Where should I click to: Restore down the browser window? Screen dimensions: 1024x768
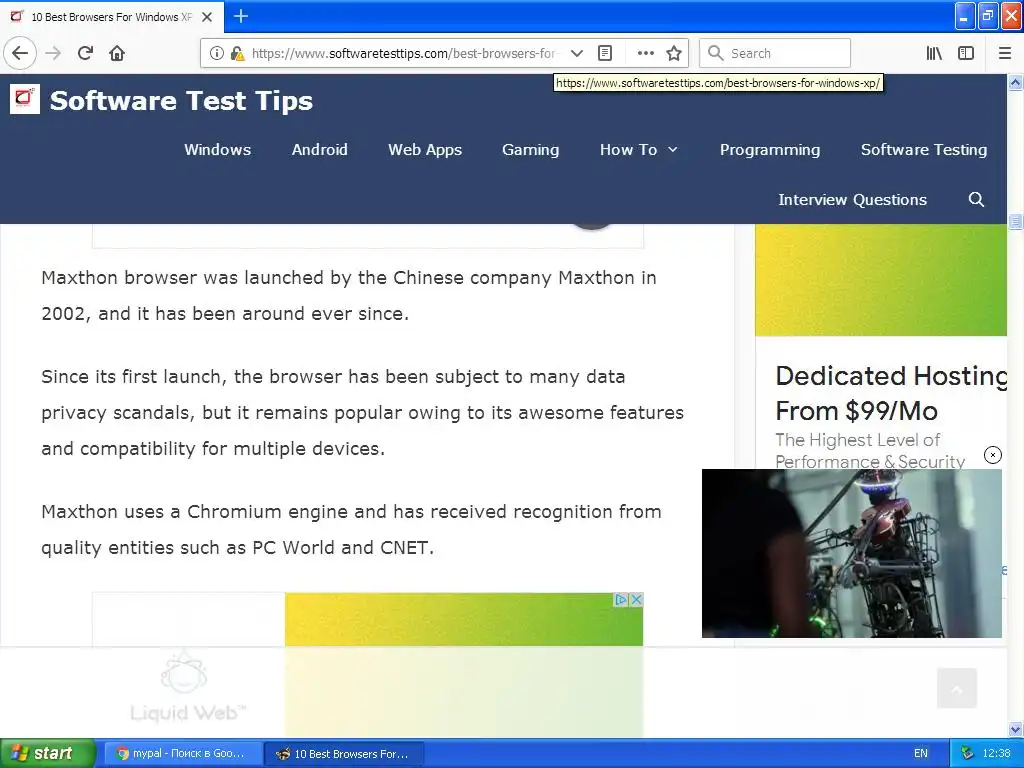click(x=988, y=16)
